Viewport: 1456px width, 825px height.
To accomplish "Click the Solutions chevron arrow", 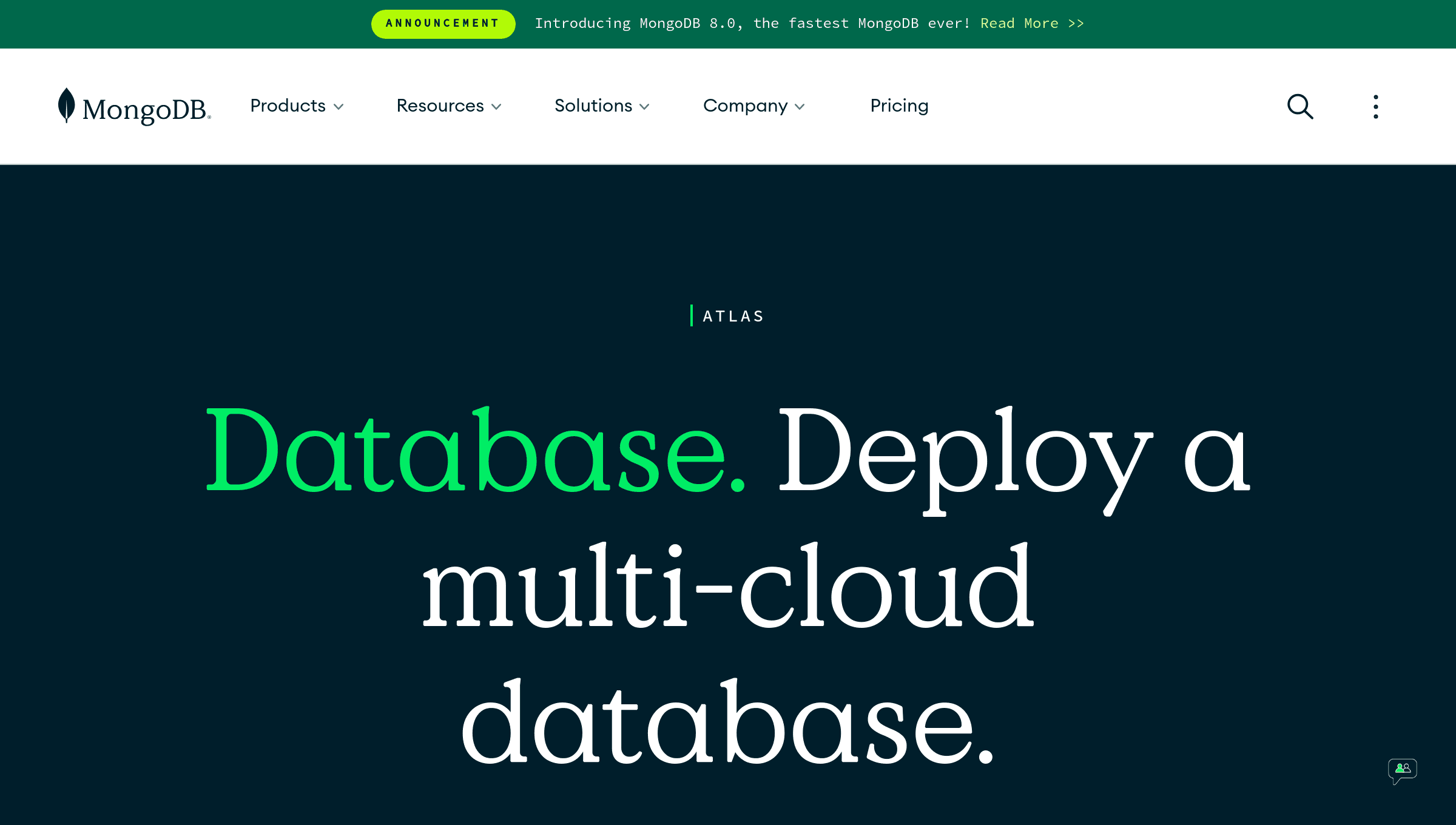I will coord(645,107).
